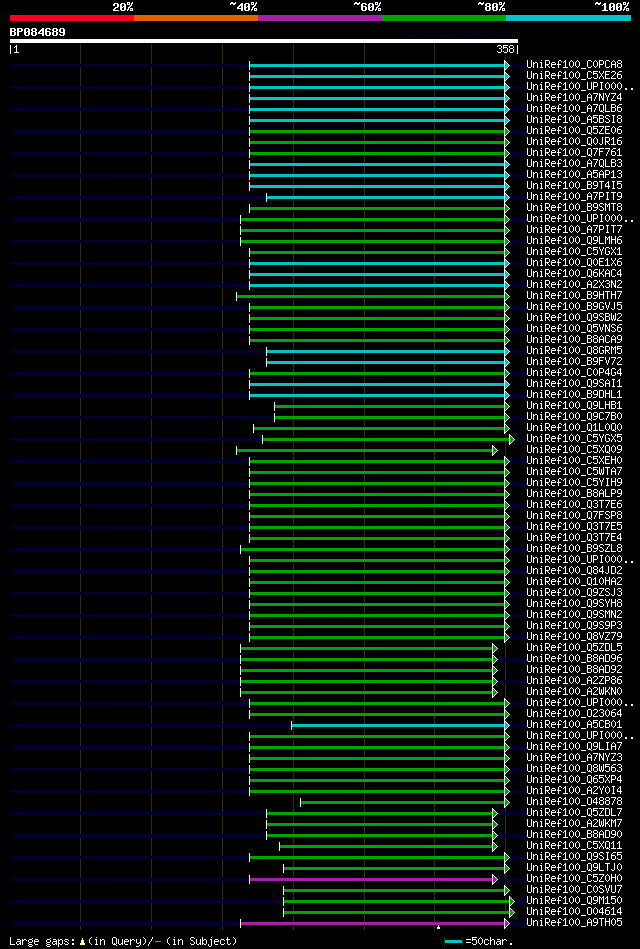Select the UniRef100_A2WKN0 label
This screenshot has width=640, height=949.
click(x=574, y=692)
